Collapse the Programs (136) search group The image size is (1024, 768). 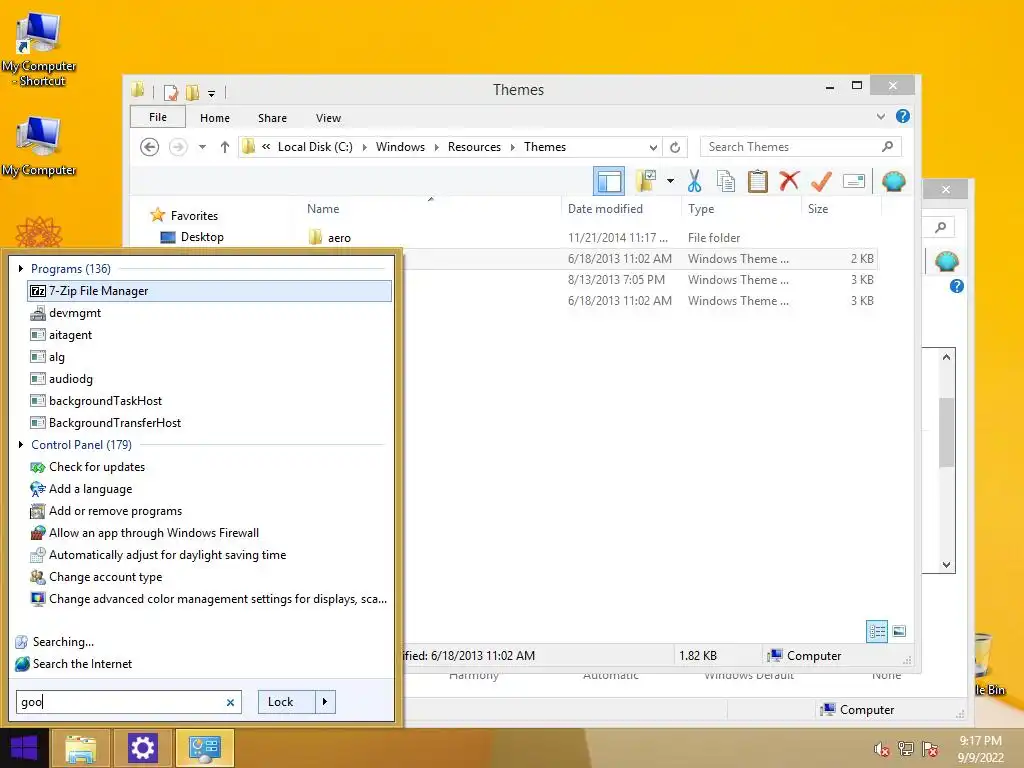(x=22, y=268)
